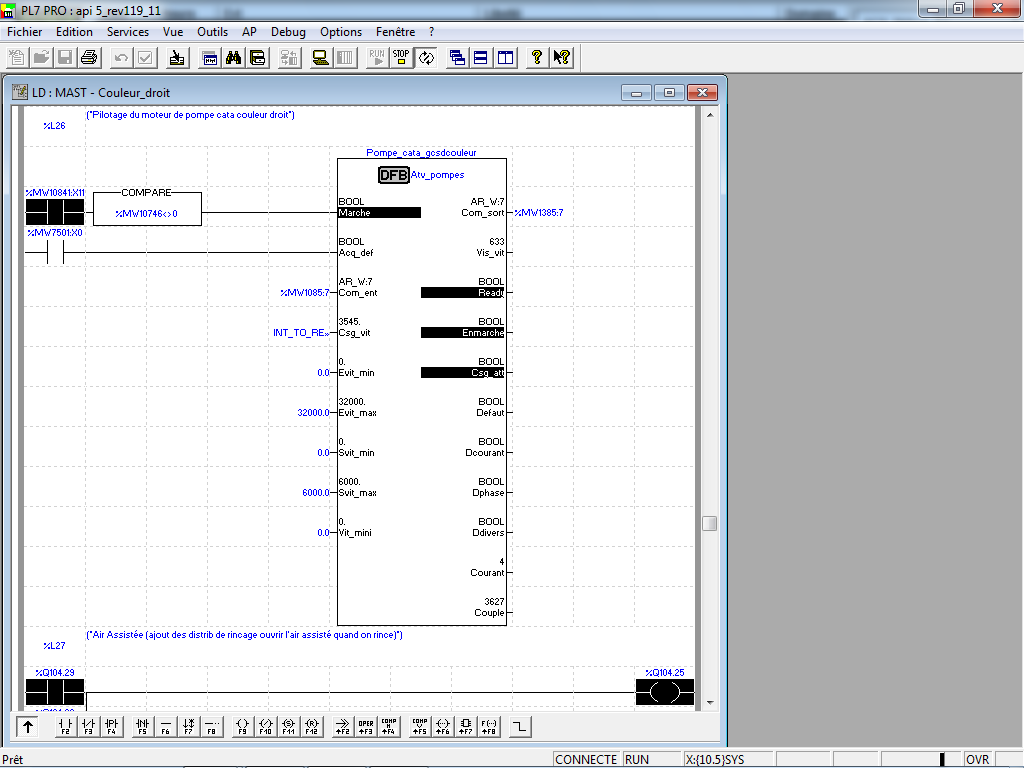Open the Fichier menu
Image resolution: width=1024 pixels, height=768 pixels.
(24, 32)
